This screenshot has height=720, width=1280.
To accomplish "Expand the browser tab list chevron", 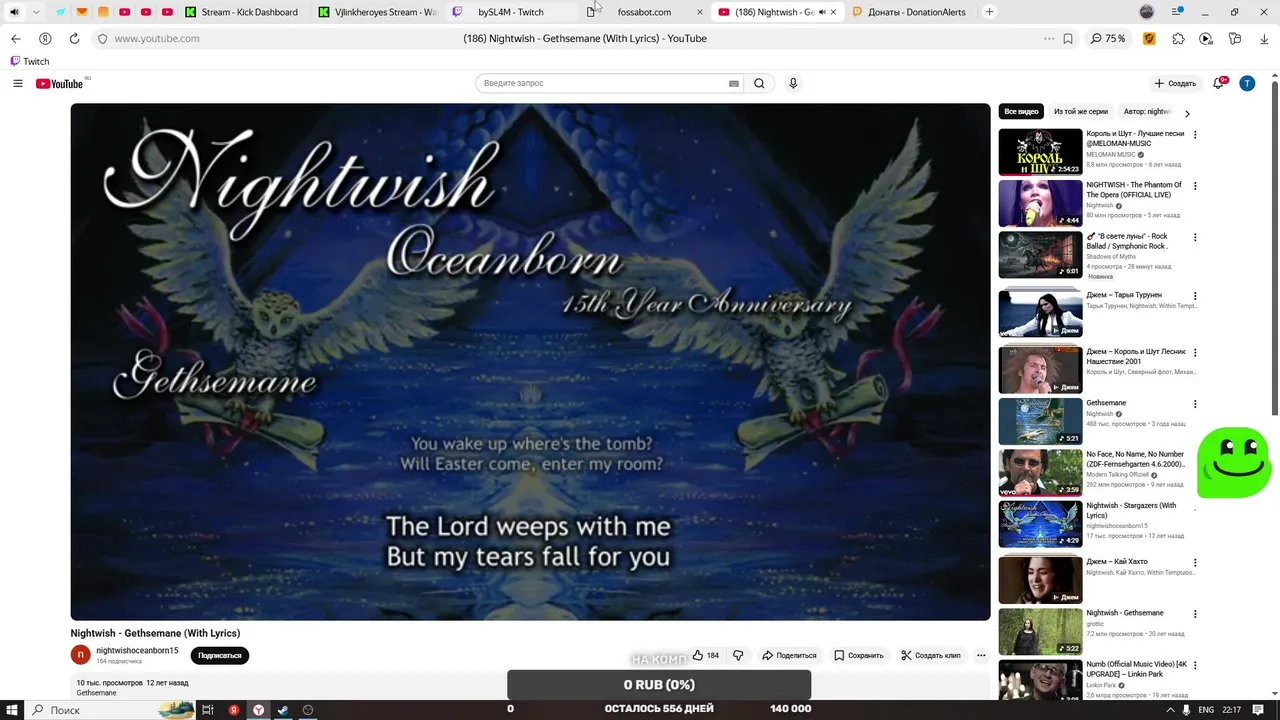I will pyautogui.click(x=36, y=12).
